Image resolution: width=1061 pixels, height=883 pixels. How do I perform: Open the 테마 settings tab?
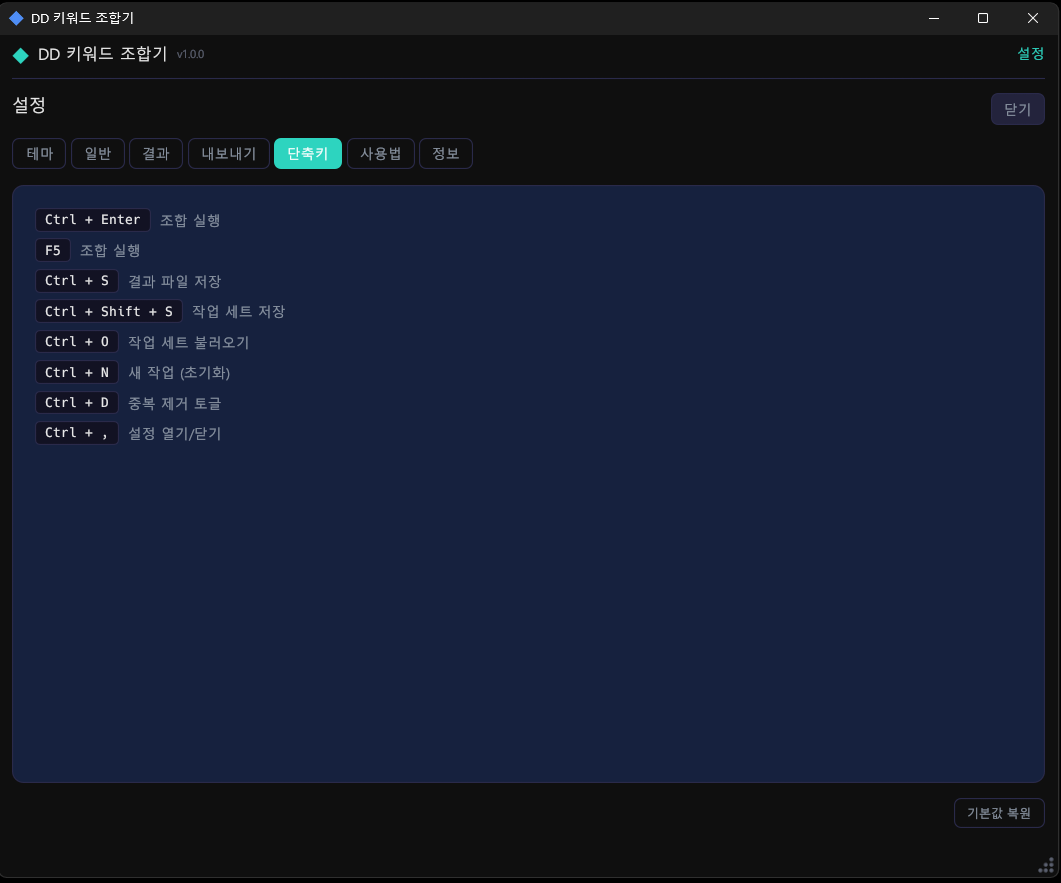point(39,153)
